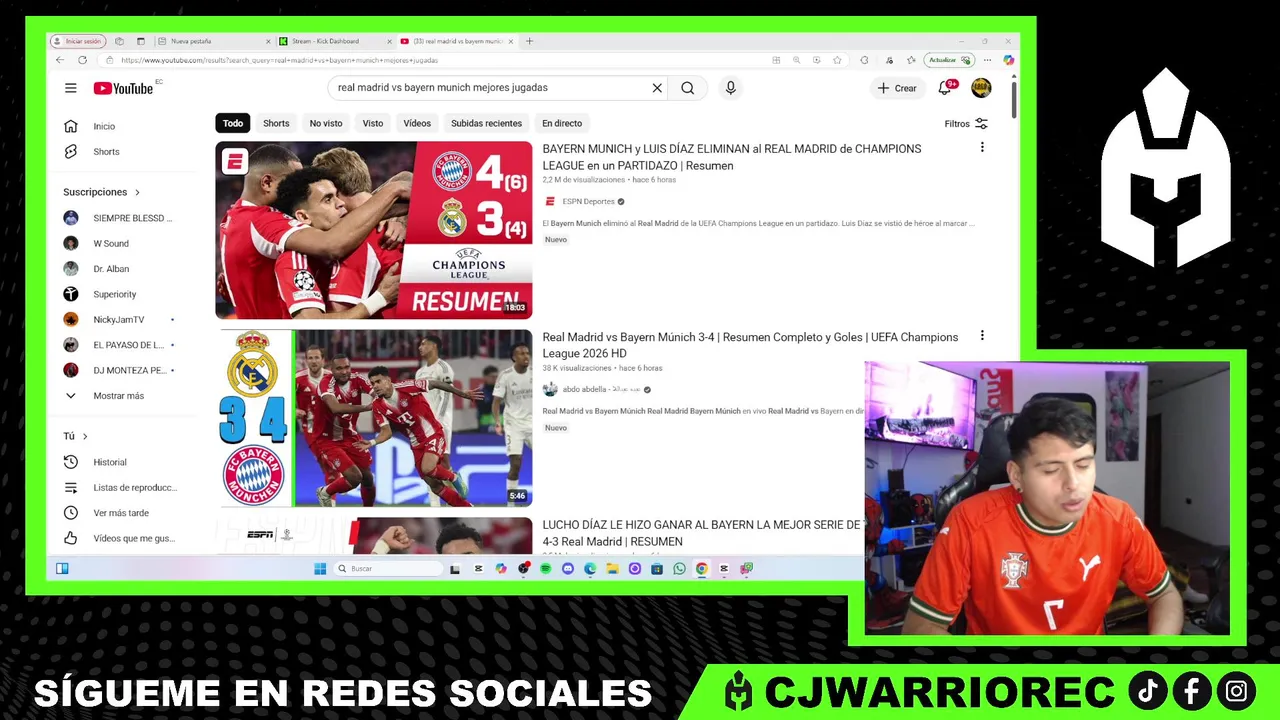Open Ver más tarde in sidebar

pos(106,513)
